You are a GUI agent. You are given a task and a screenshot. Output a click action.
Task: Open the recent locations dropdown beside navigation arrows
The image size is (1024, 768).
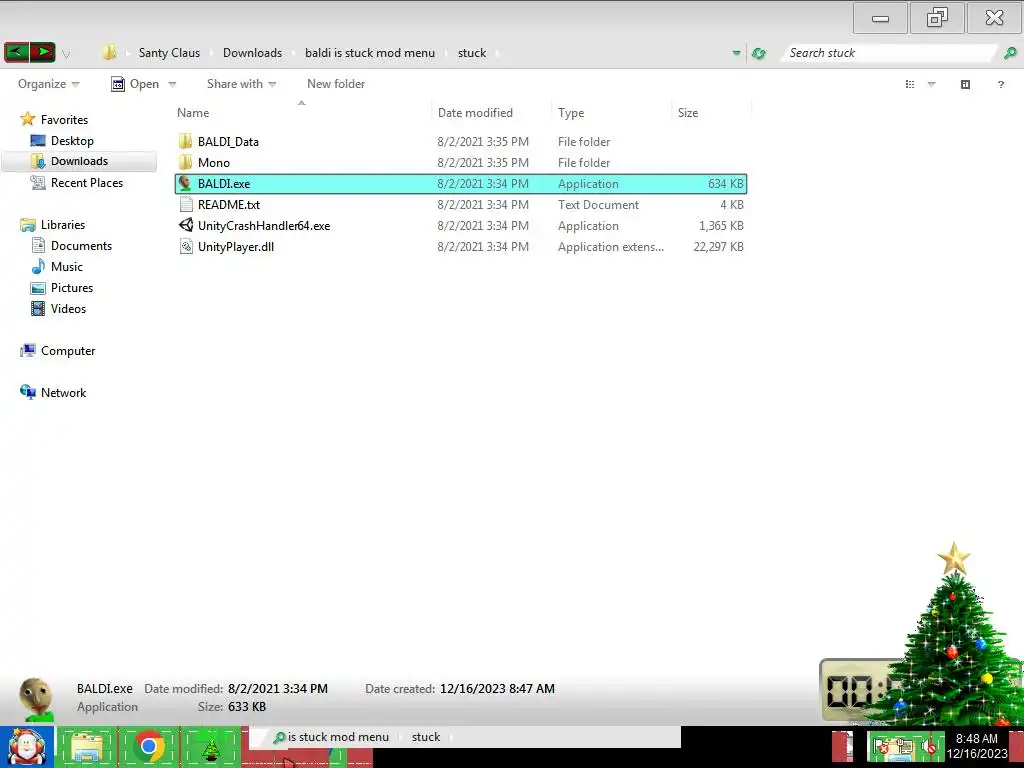66,54
